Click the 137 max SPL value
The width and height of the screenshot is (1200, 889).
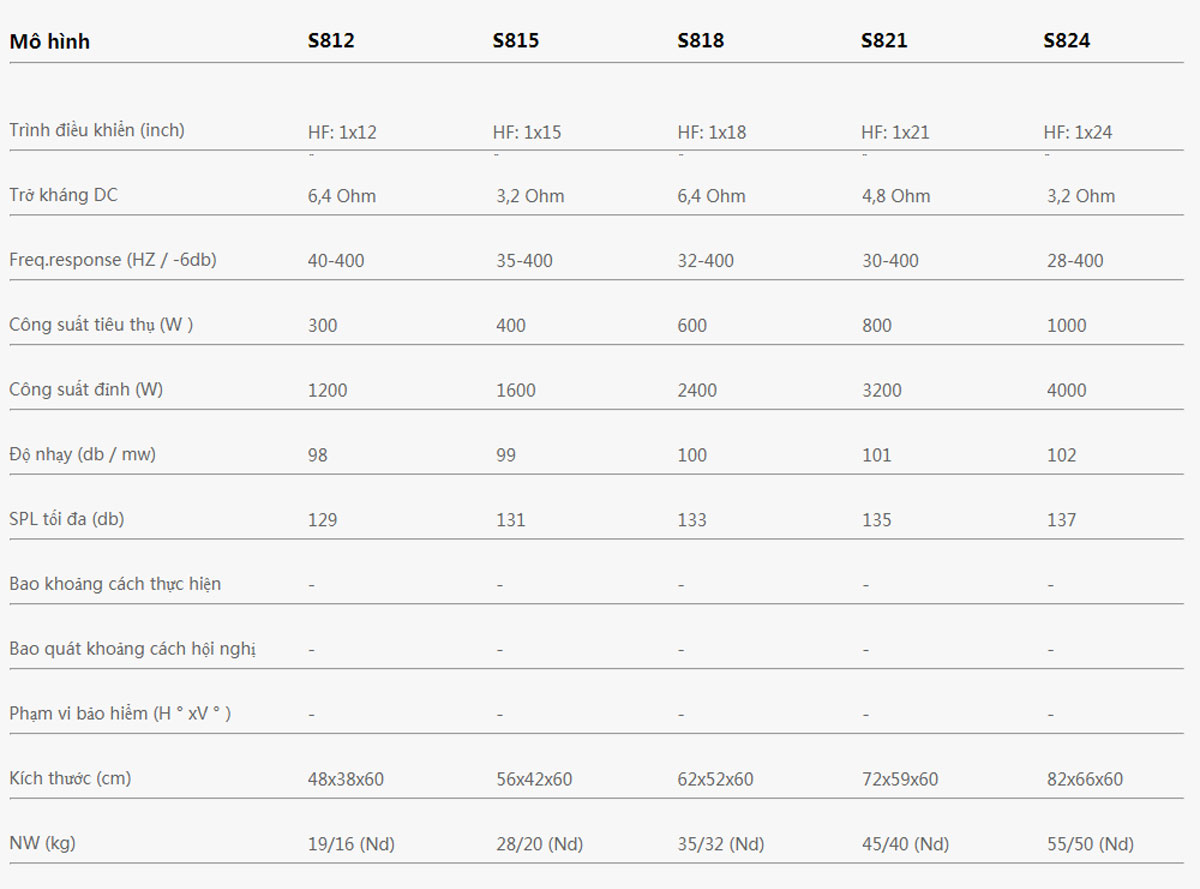pyautogui.click(x=1062, y=520)
